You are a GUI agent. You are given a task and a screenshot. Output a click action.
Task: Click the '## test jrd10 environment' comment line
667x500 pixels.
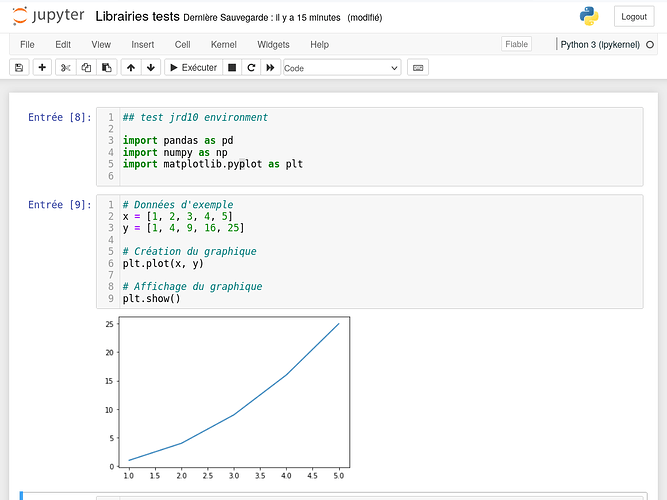click(195, 117)
